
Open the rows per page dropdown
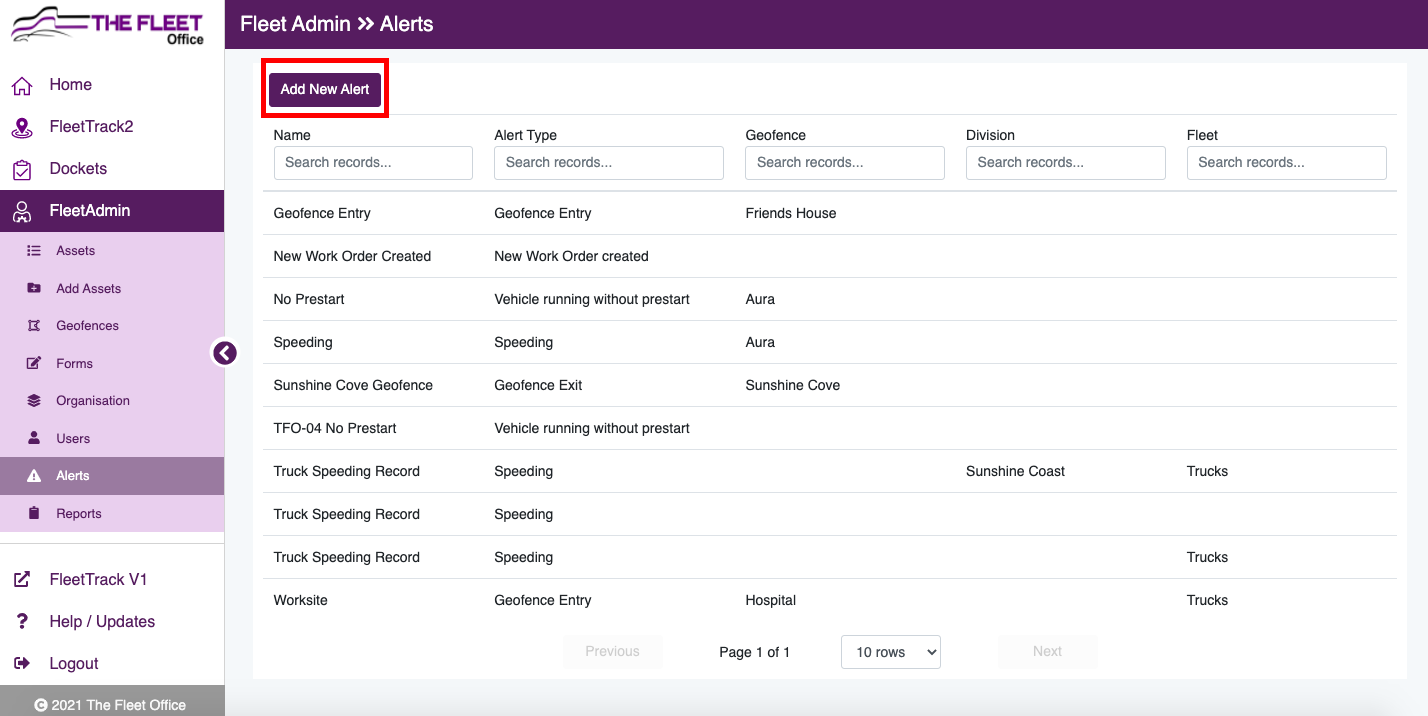(891, 652)
